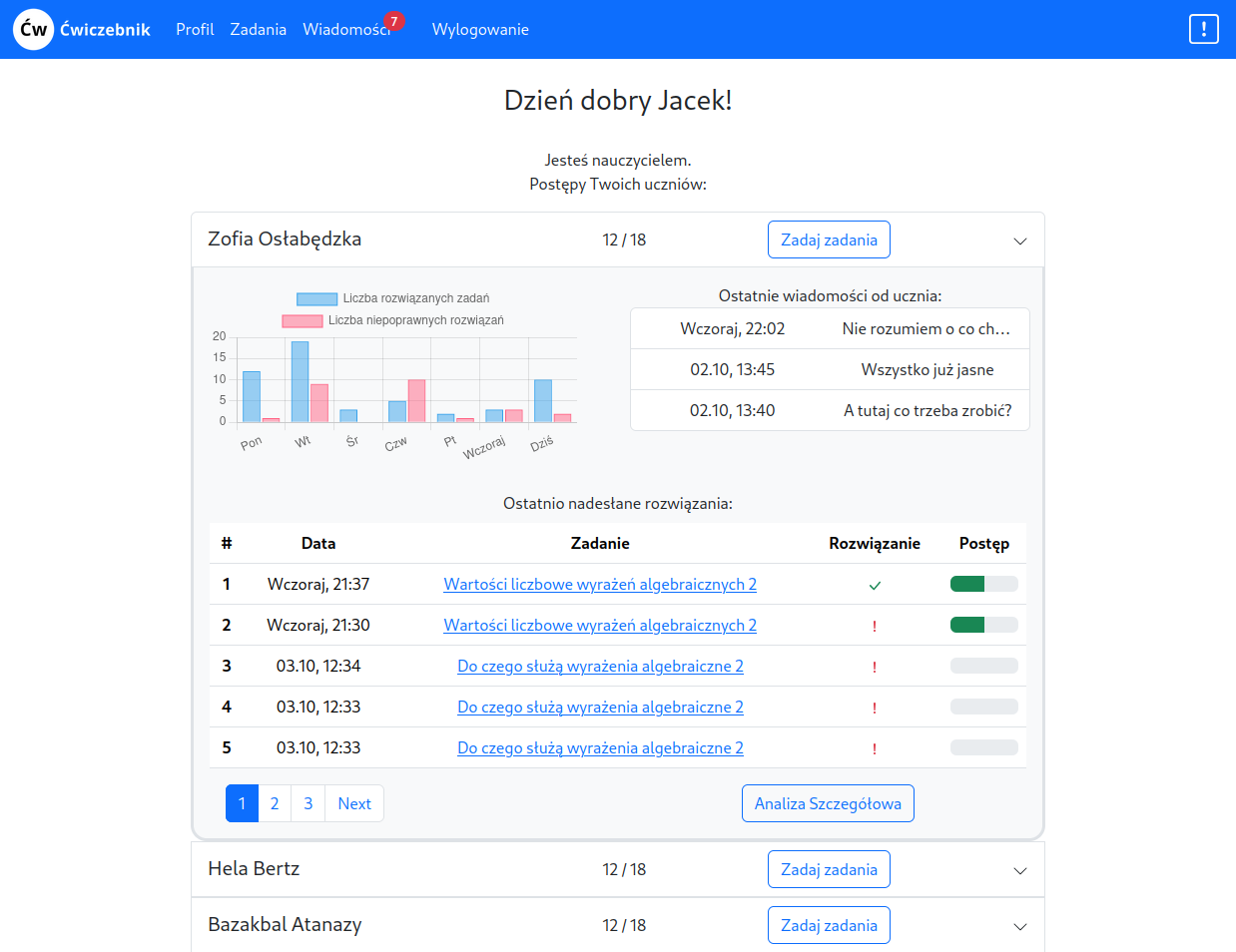Go to the Profil menu item
The width and height of the screenshot is (1236, 952).
click(195, 30)
